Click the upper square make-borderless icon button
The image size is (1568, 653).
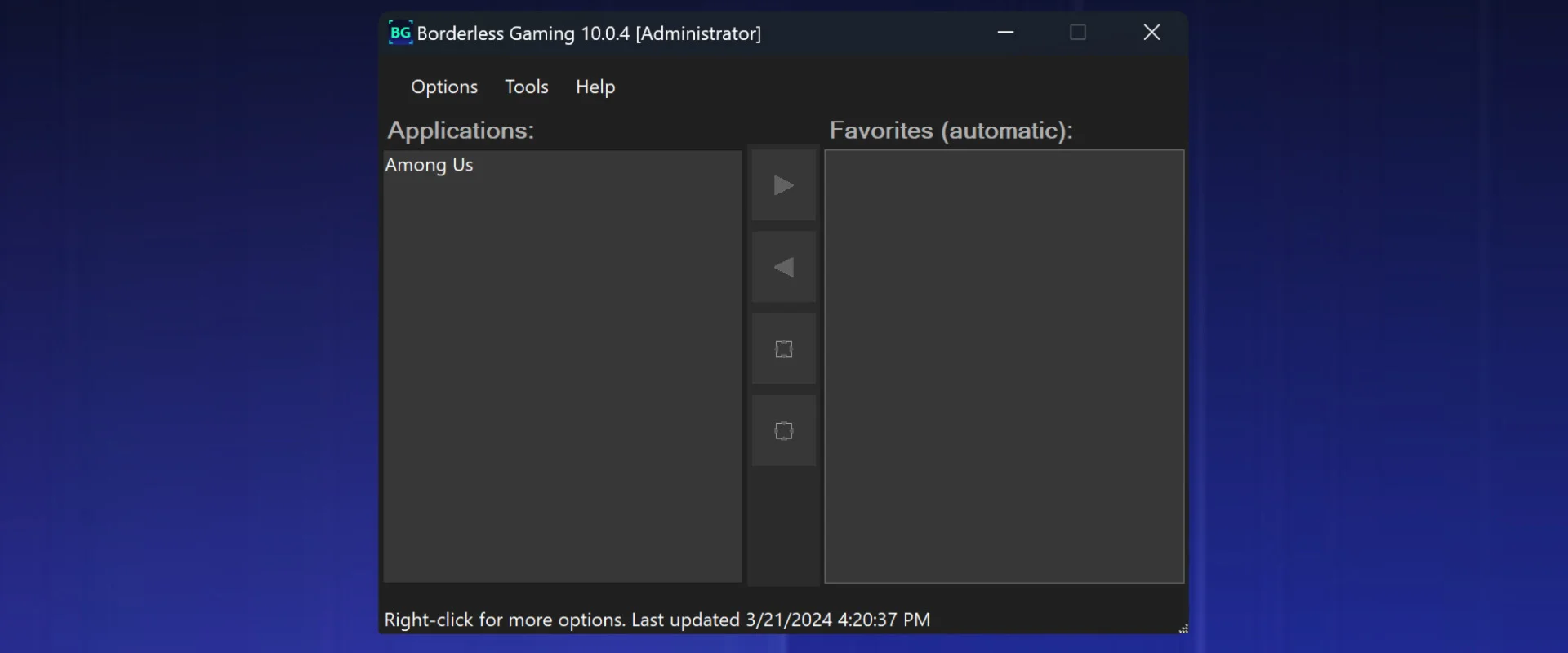783,349
